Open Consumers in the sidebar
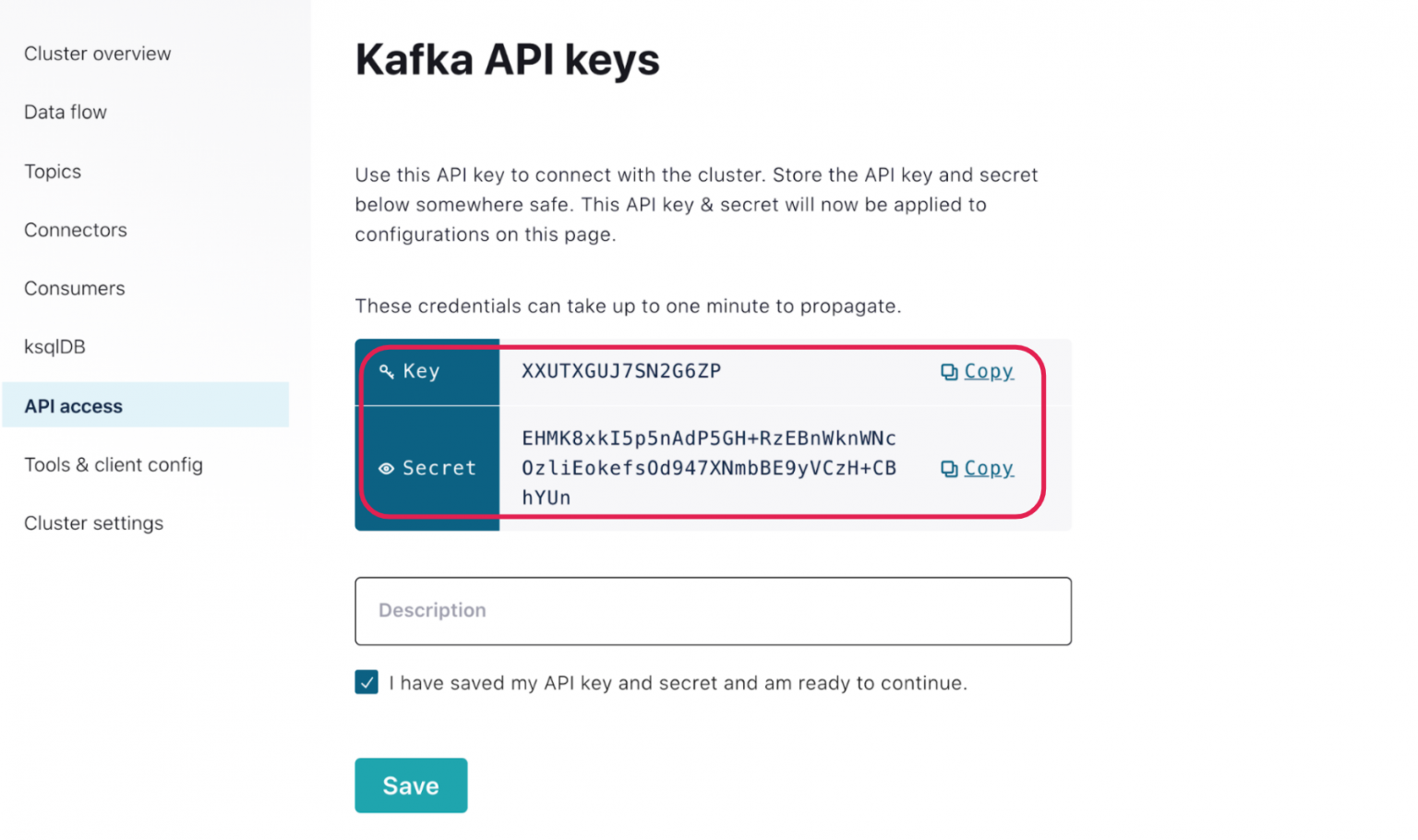This screenshot has height=840, width=1418. tap(75, 288)
